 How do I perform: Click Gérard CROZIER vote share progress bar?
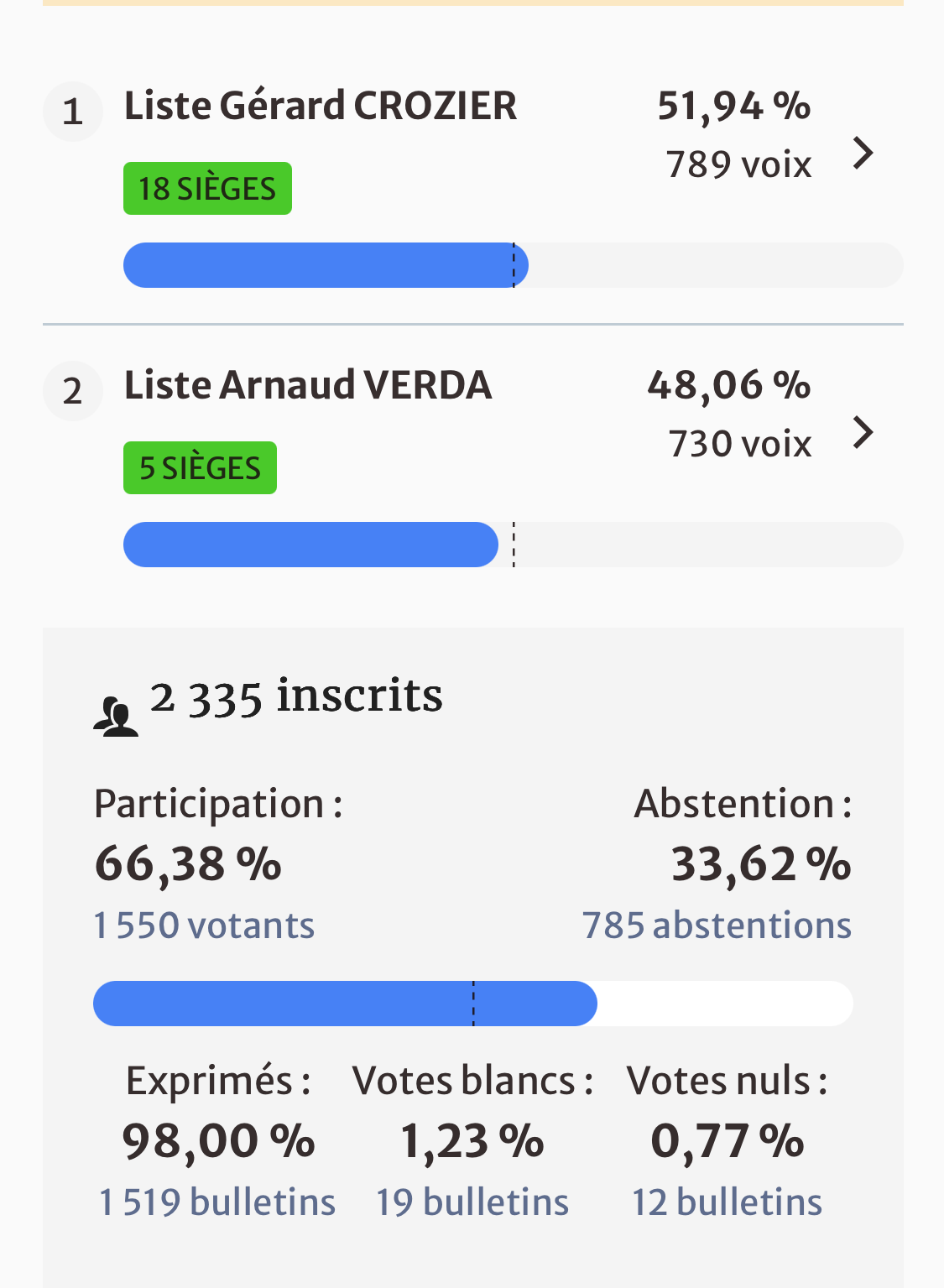[x=513, y=265]
